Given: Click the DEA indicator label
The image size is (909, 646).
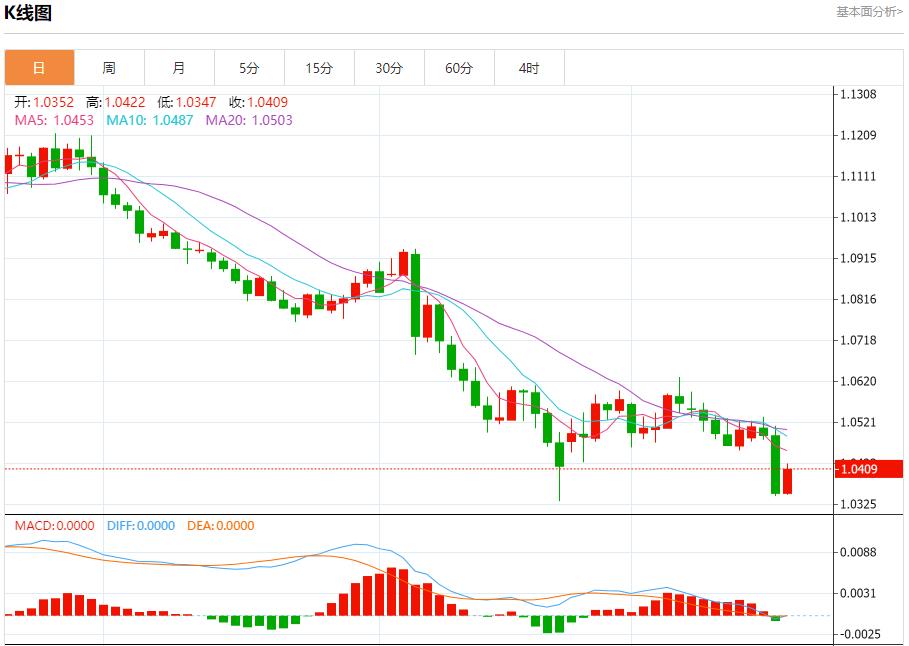Looking at the screenshot, I should point(221,526).
